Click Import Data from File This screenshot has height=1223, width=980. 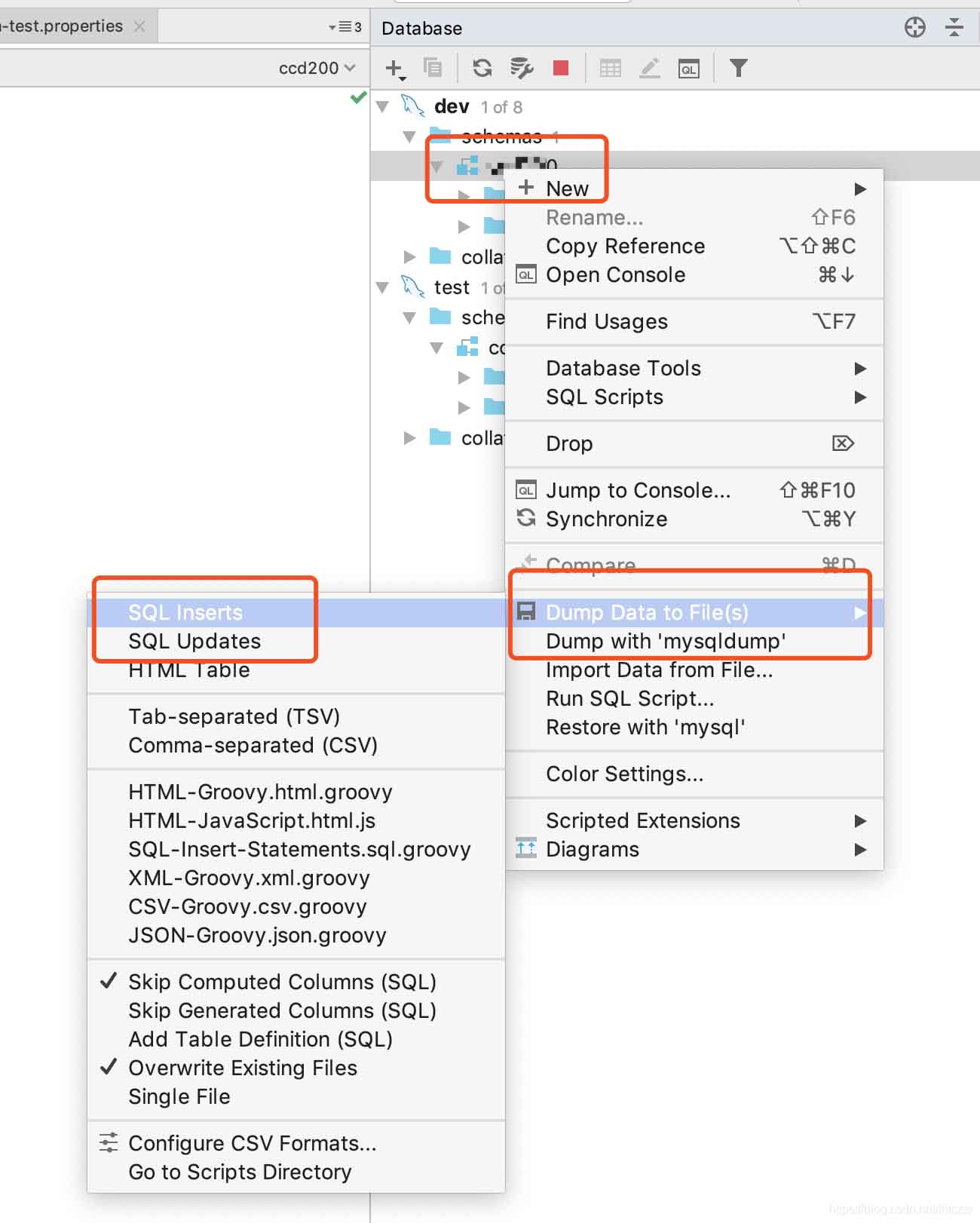[694, 670]
